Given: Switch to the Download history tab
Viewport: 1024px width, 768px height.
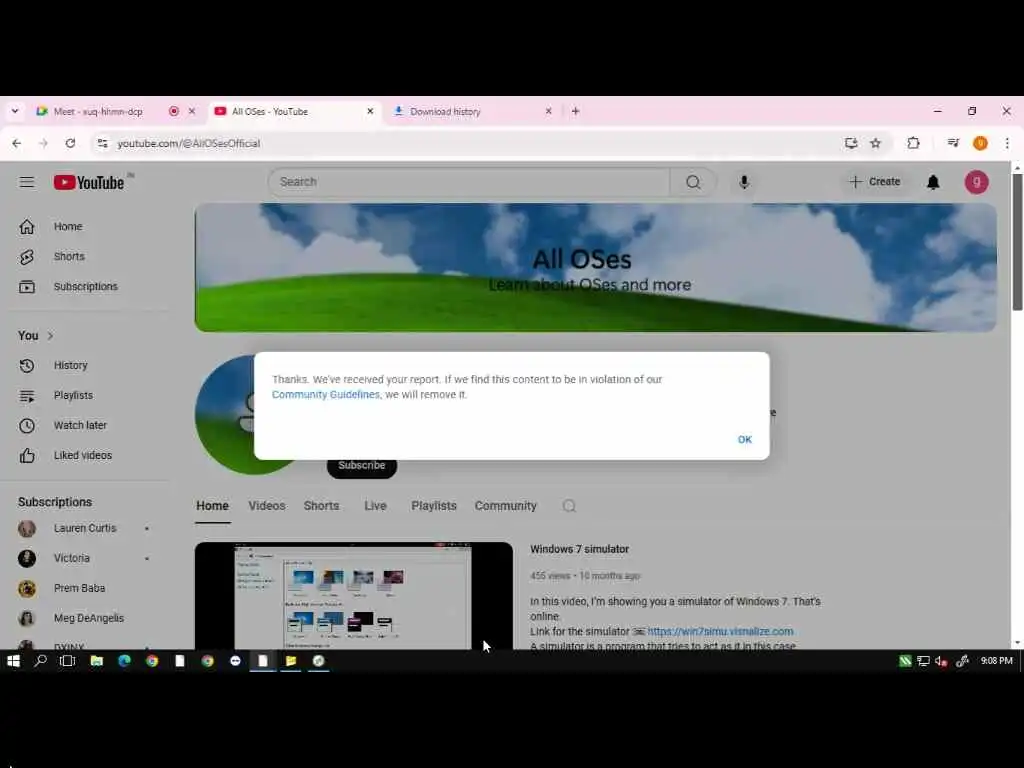Looking at the screenshot, I should tap(445, 112).
